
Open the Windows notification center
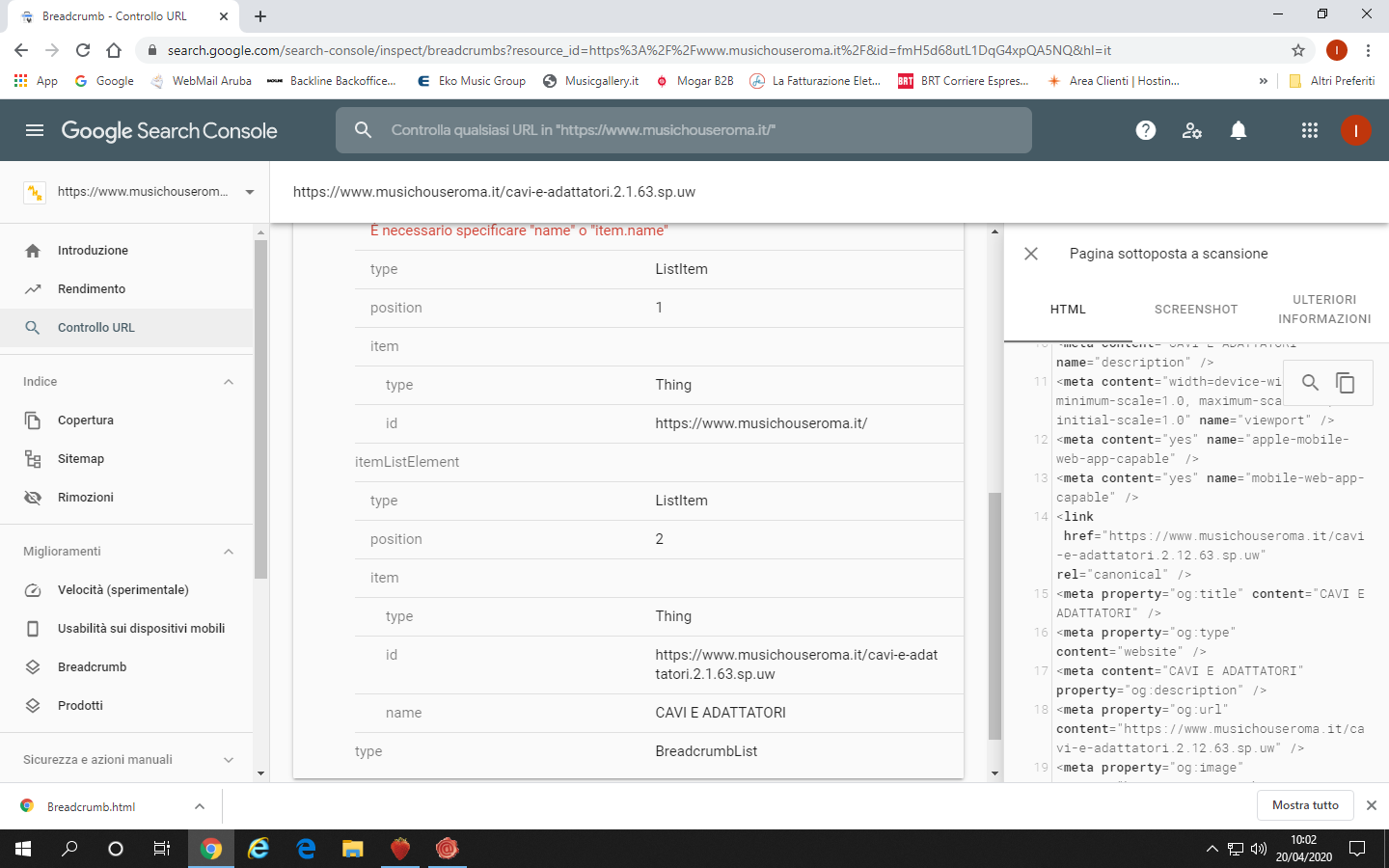tap(1357, 849)
